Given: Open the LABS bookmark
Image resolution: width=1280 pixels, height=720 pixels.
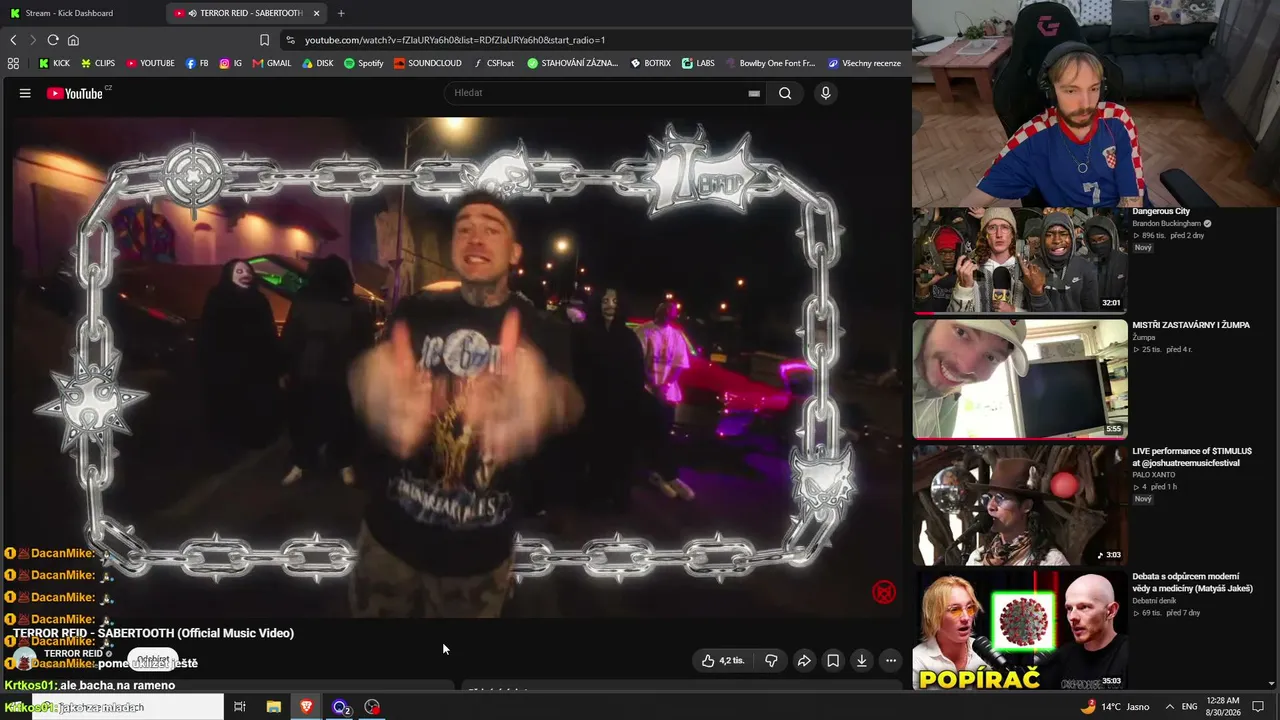Looking at the screenshot, I should coord(698,63).
